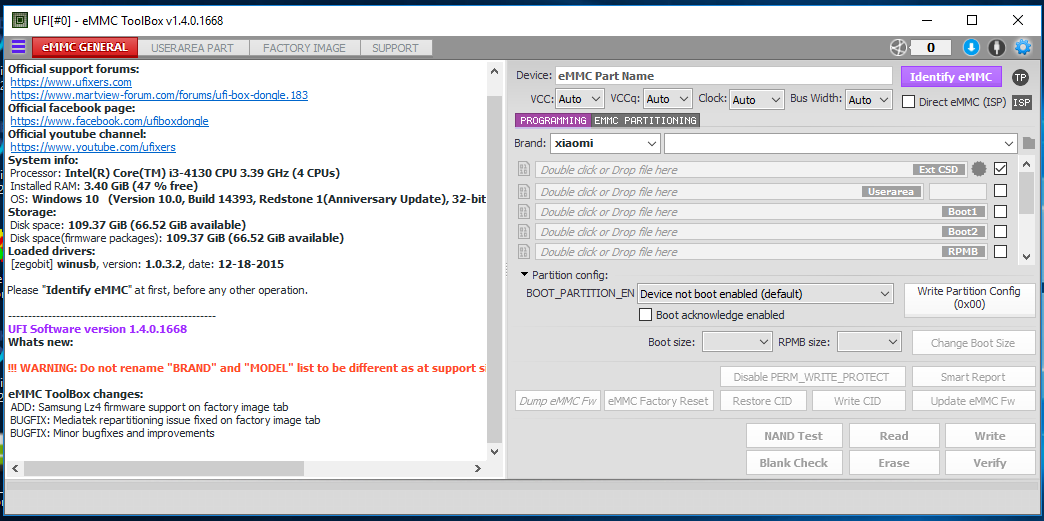
Task: Click the blue download arrow icon
Action: (x=970, y=47)
